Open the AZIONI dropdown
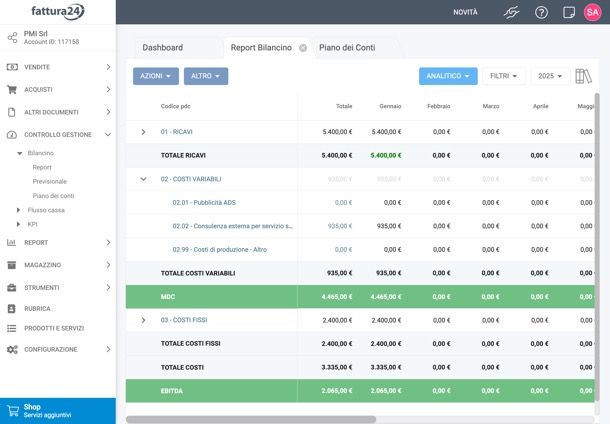Image resolution: width=610 pixels, height=424 pixels. [156, 76]
